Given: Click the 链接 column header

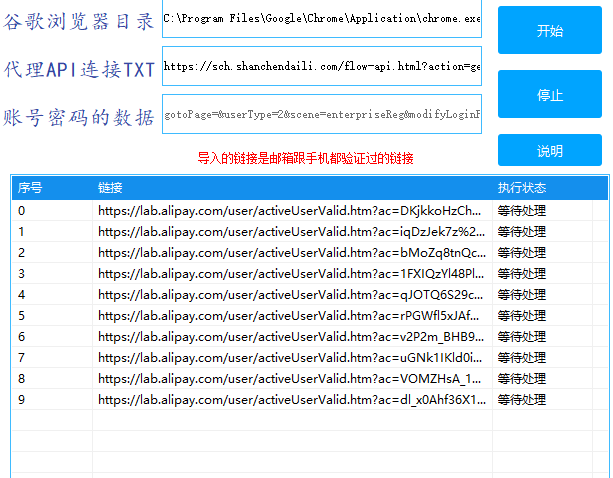Looking at the screenshot, I should click(110, 188).
